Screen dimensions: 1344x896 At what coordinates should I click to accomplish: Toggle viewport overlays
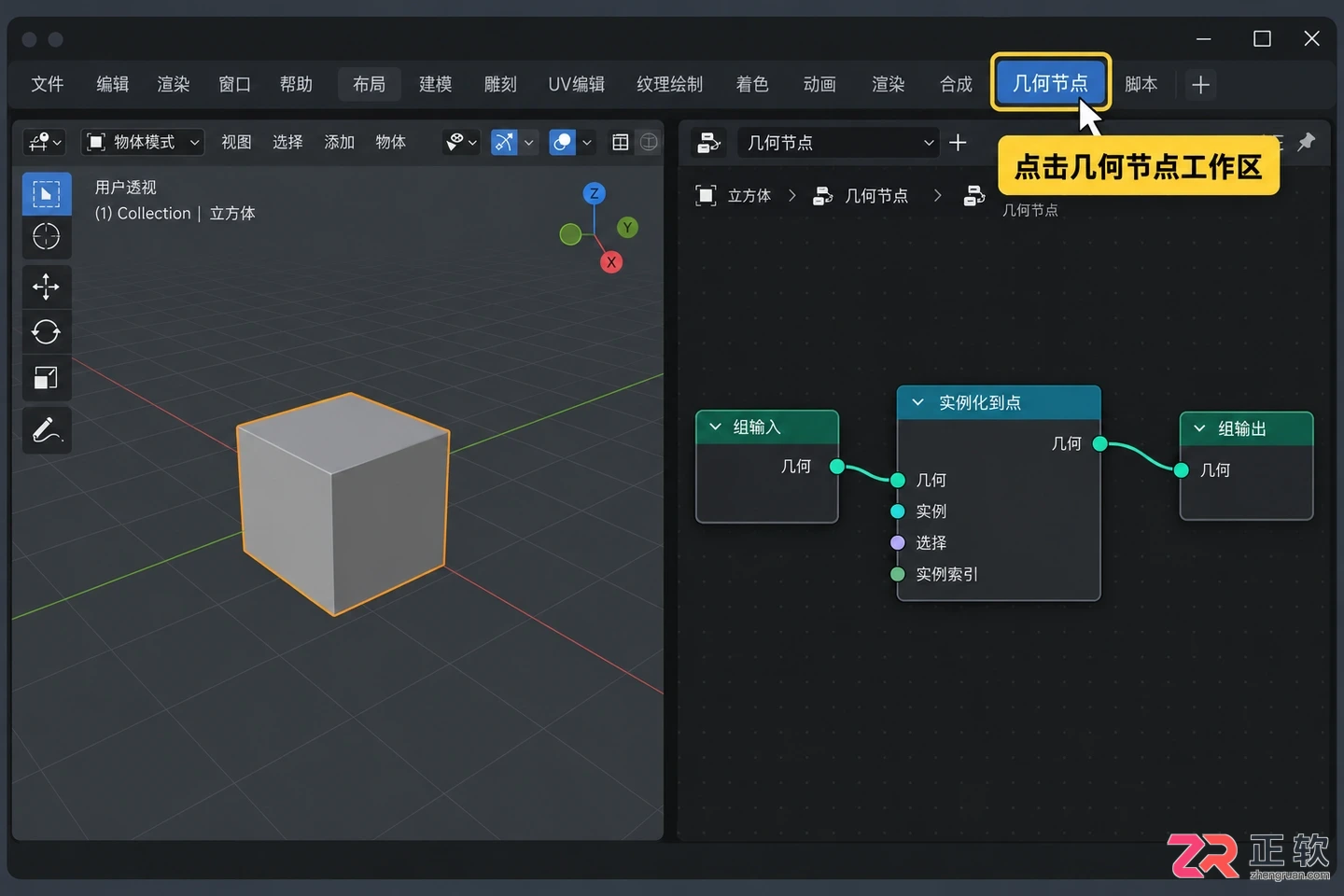562,142
